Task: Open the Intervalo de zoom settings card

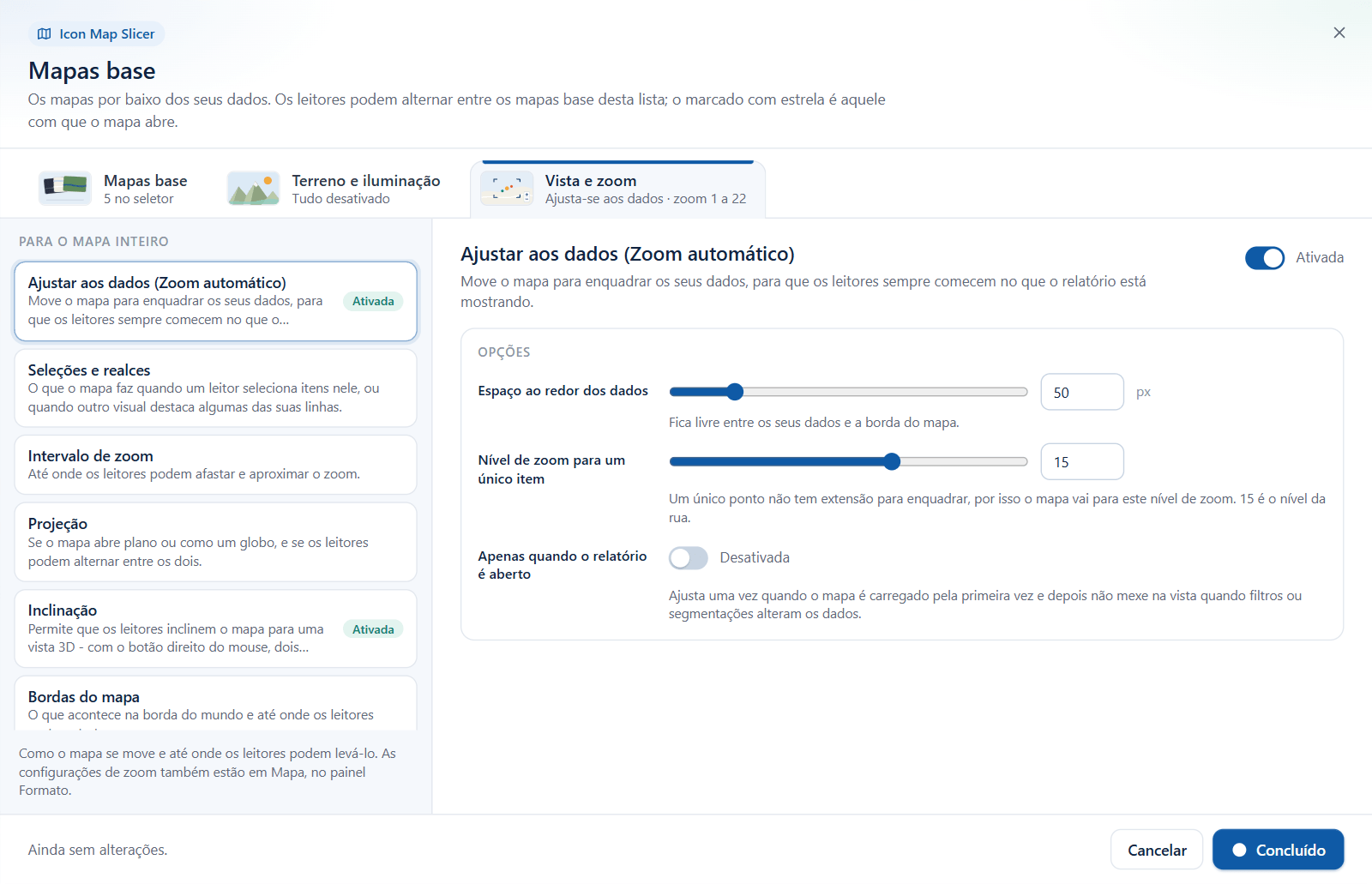Action: 215,465
